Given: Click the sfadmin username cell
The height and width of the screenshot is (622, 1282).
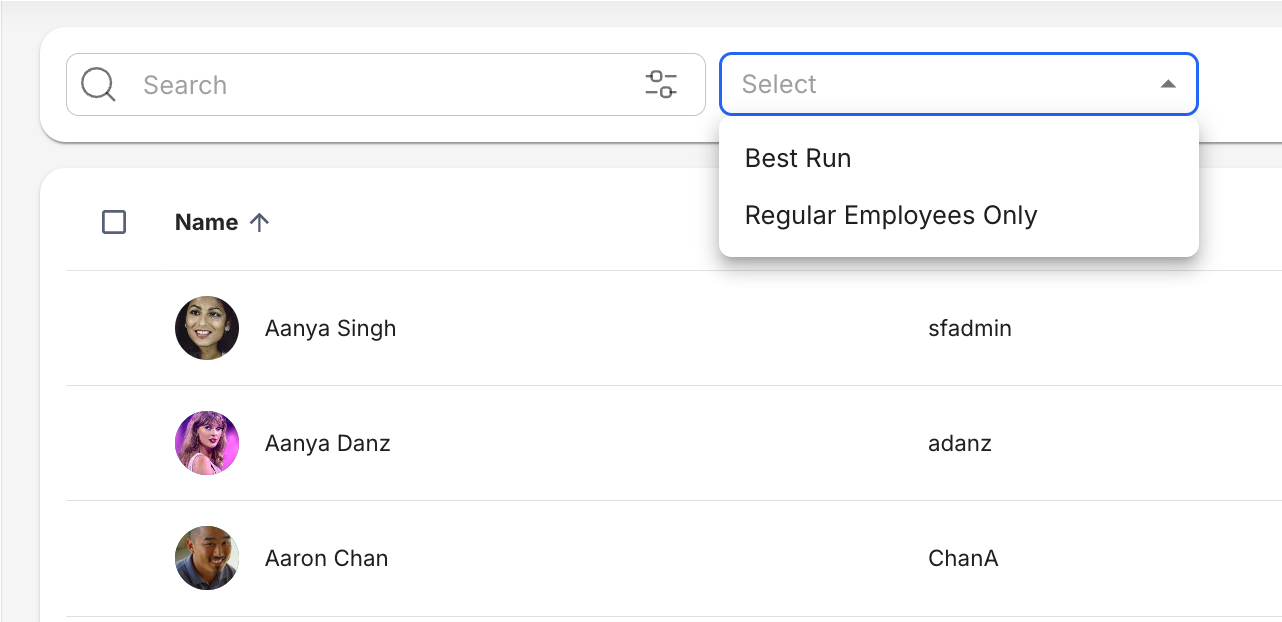Looking at the screenshot, I should [x=969, y=328].
